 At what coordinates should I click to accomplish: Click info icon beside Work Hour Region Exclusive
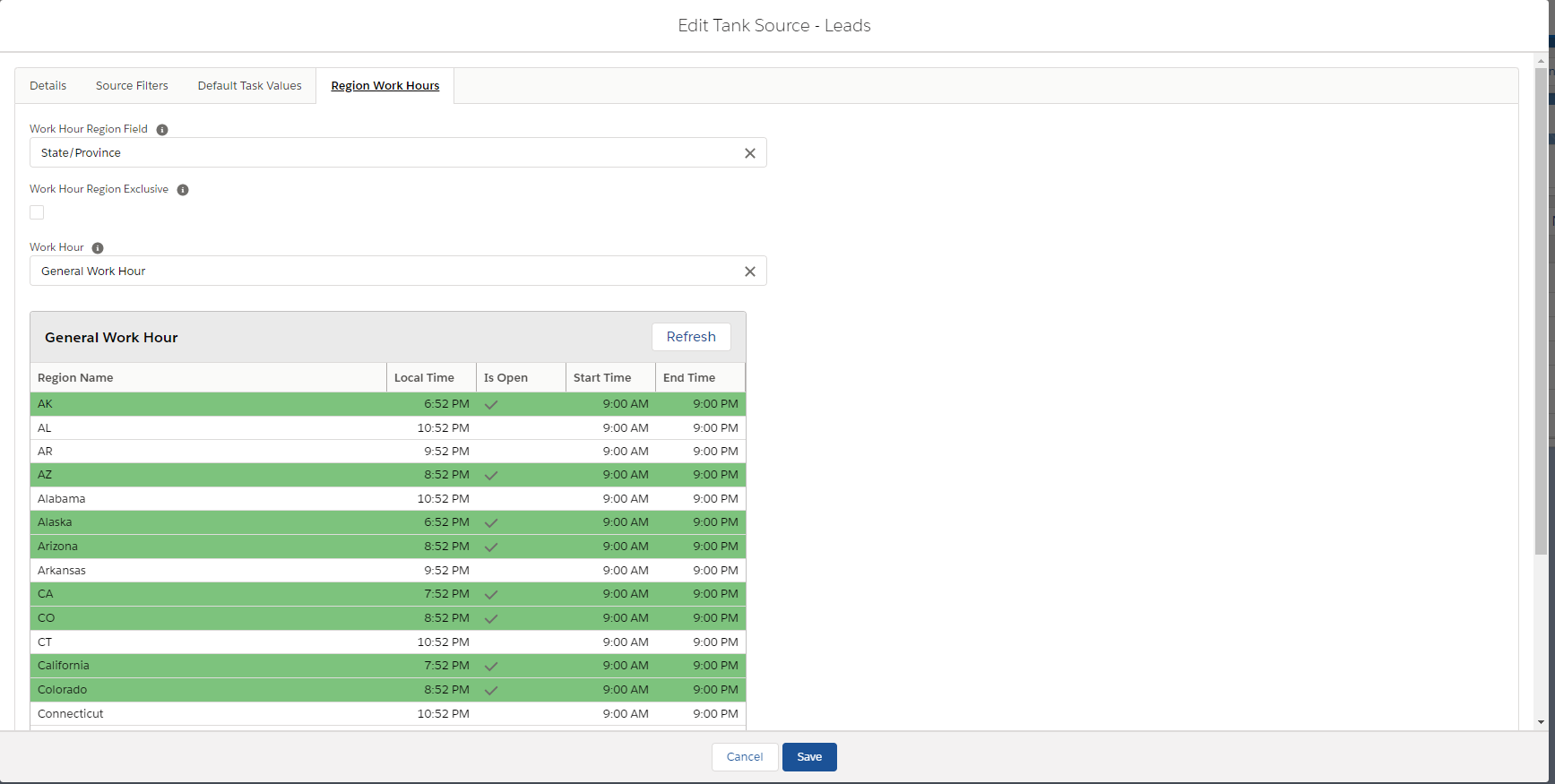(x=183, y=190)
